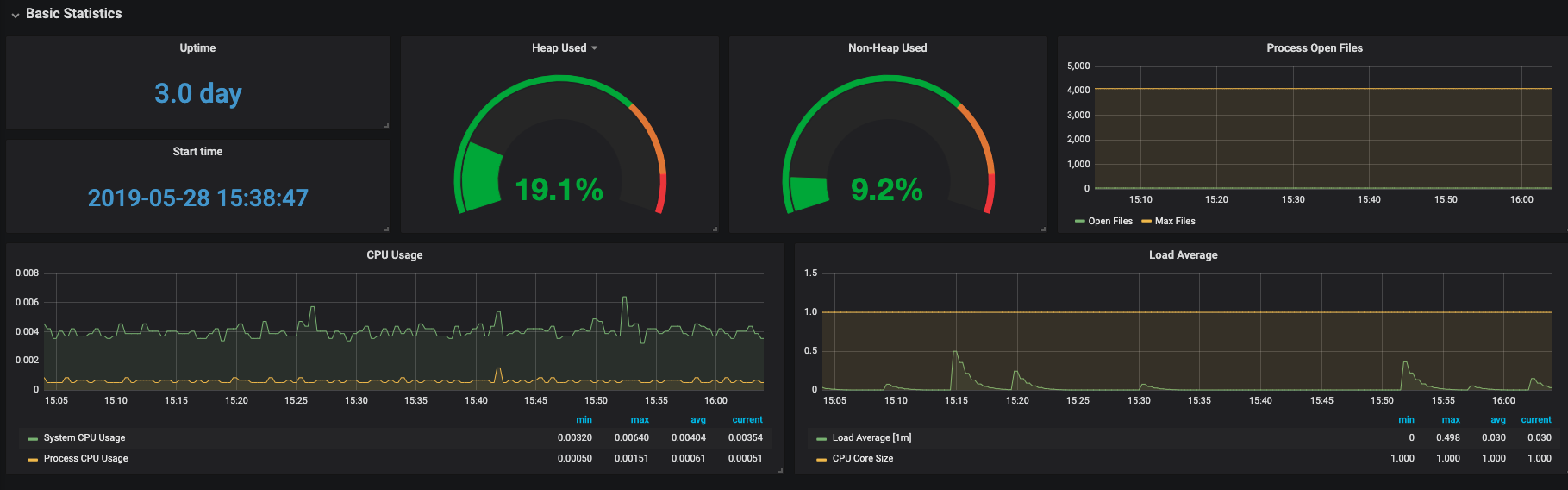Click the Process CPU Usage color swatch
This screenshot has width=1568, height=490.
(x=33, y=459)
